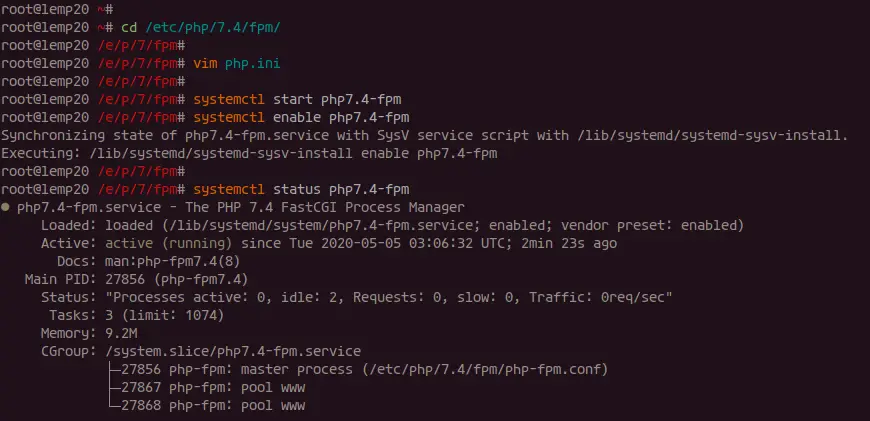Click the status dot before php7.4-fpm.service
Screen dimensions: 870x421
pyautogui.click(x=6, y=207)
